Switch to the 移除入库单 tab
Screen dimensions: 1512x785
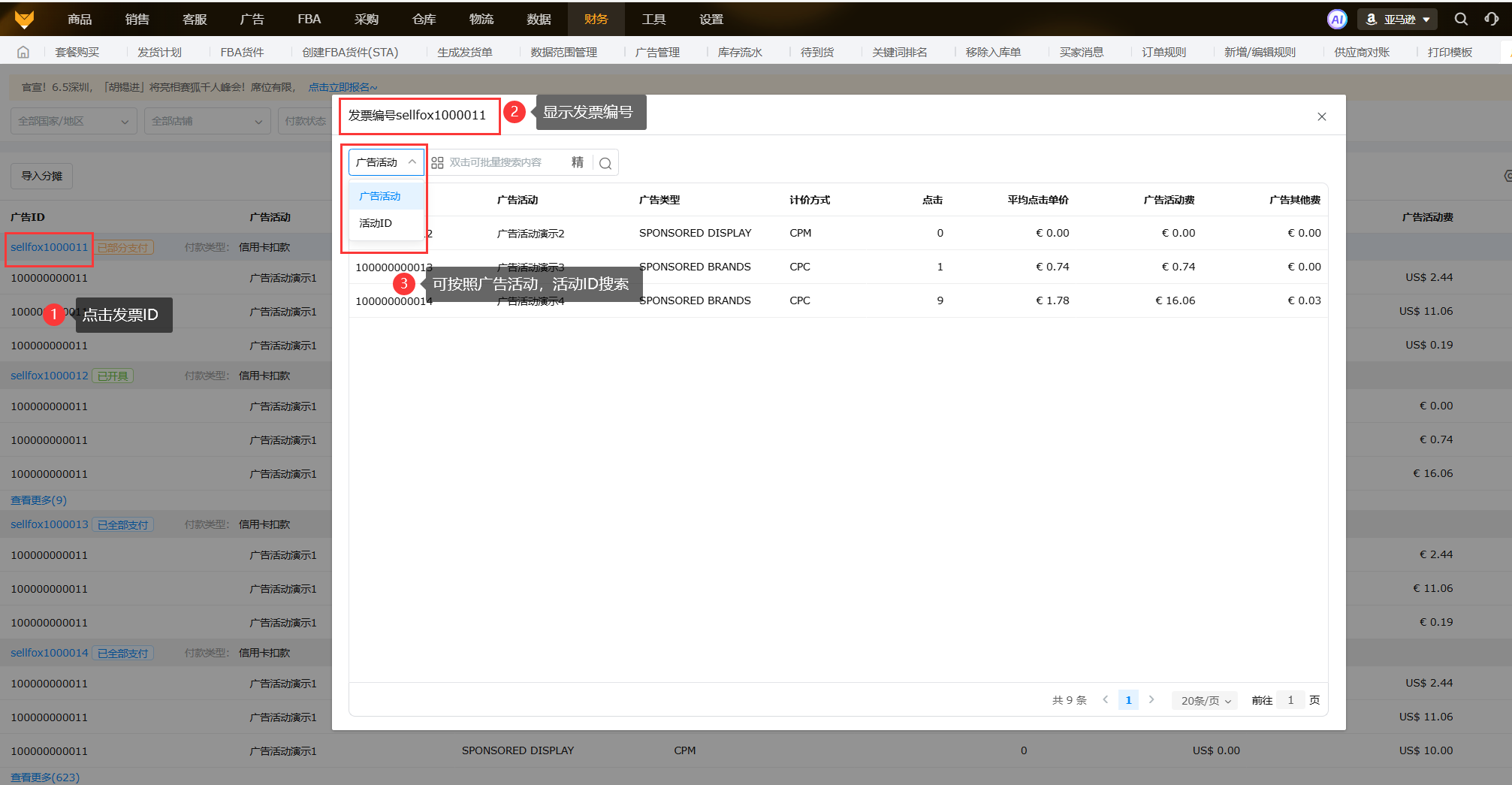pyautogui.click(x=993, y=52)
